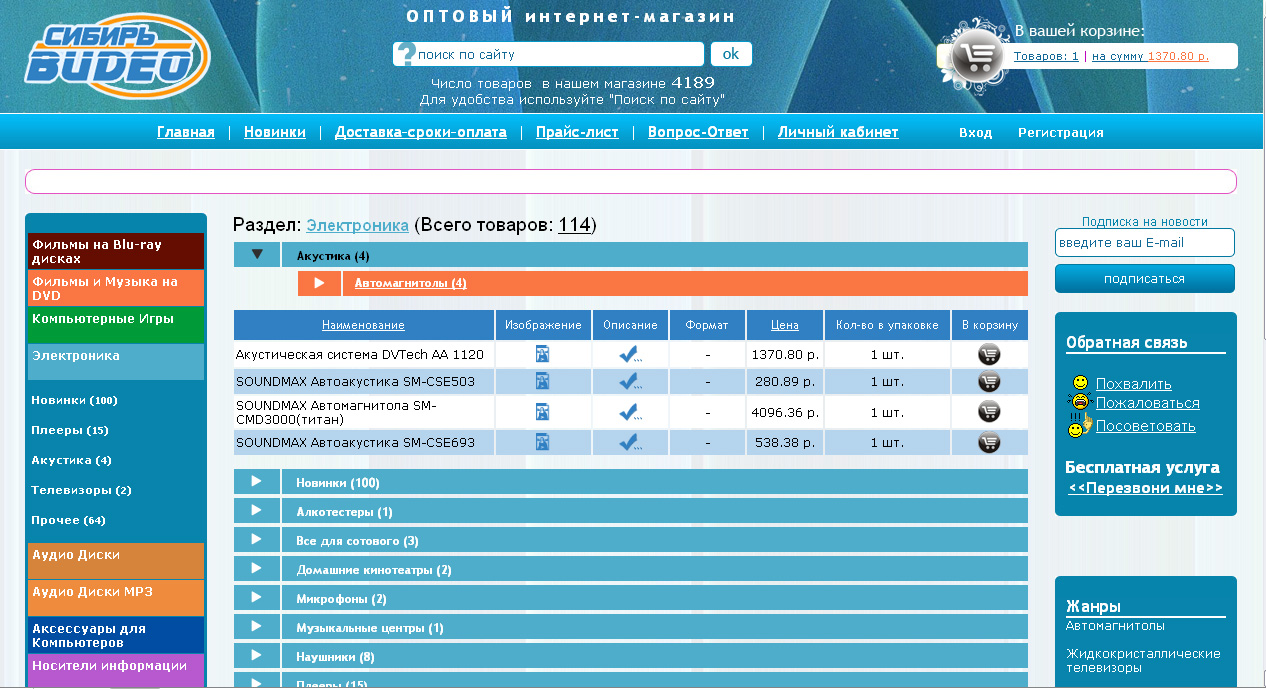The image size is (1266, 689).
Task: View description of SOUNDMAX Автоакустика SM-CSE693
Action: pyautogui.click(x=630, y=442)
